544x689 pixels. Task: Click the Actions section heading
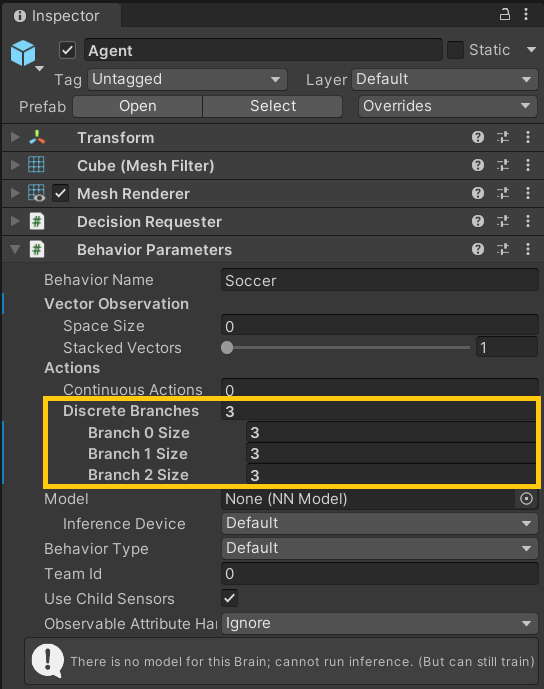(x=72, y=368)
